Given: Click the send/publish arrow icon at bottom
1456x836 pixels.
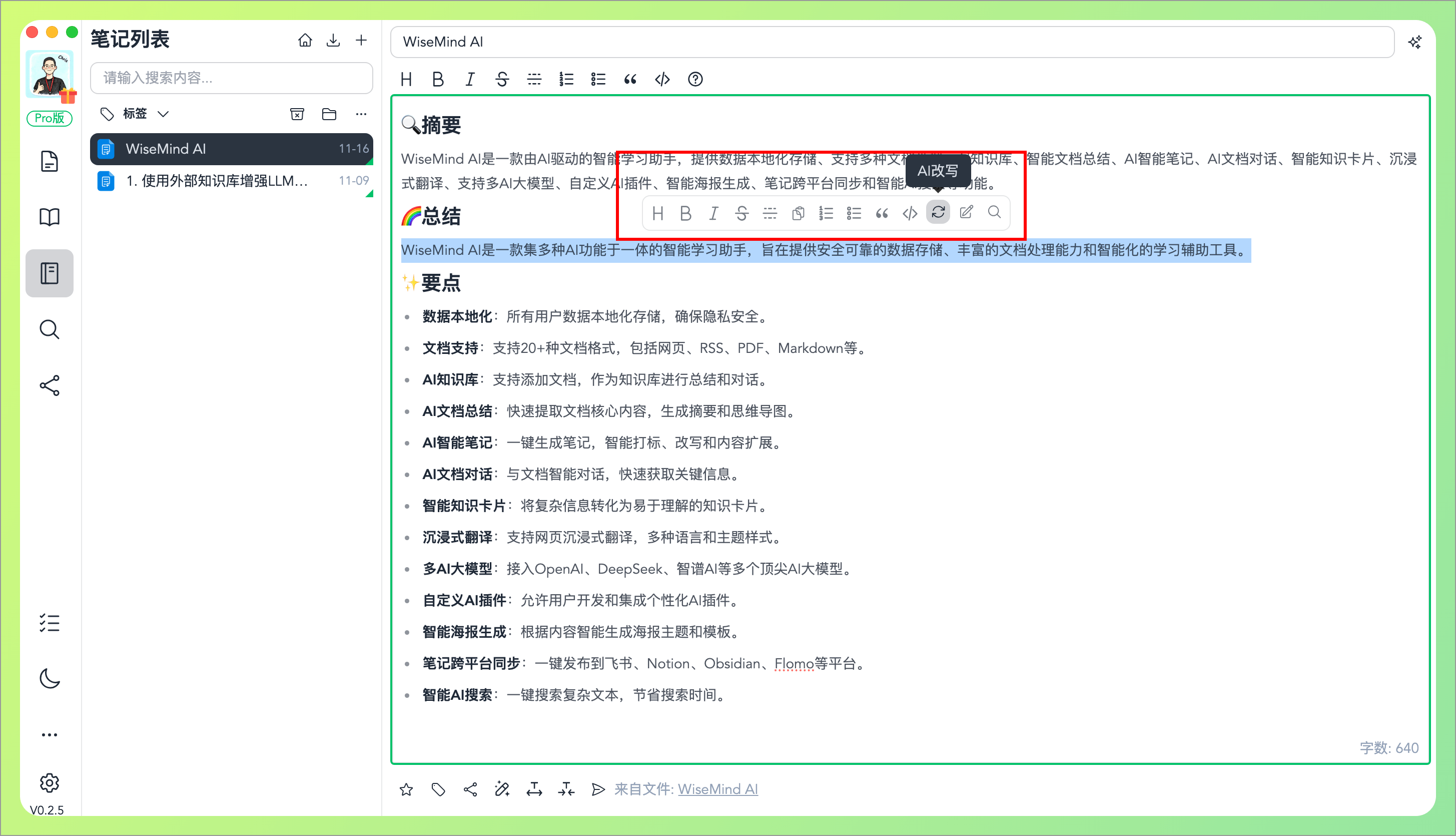Looking at the screenshot, I should tap(597, 789).
